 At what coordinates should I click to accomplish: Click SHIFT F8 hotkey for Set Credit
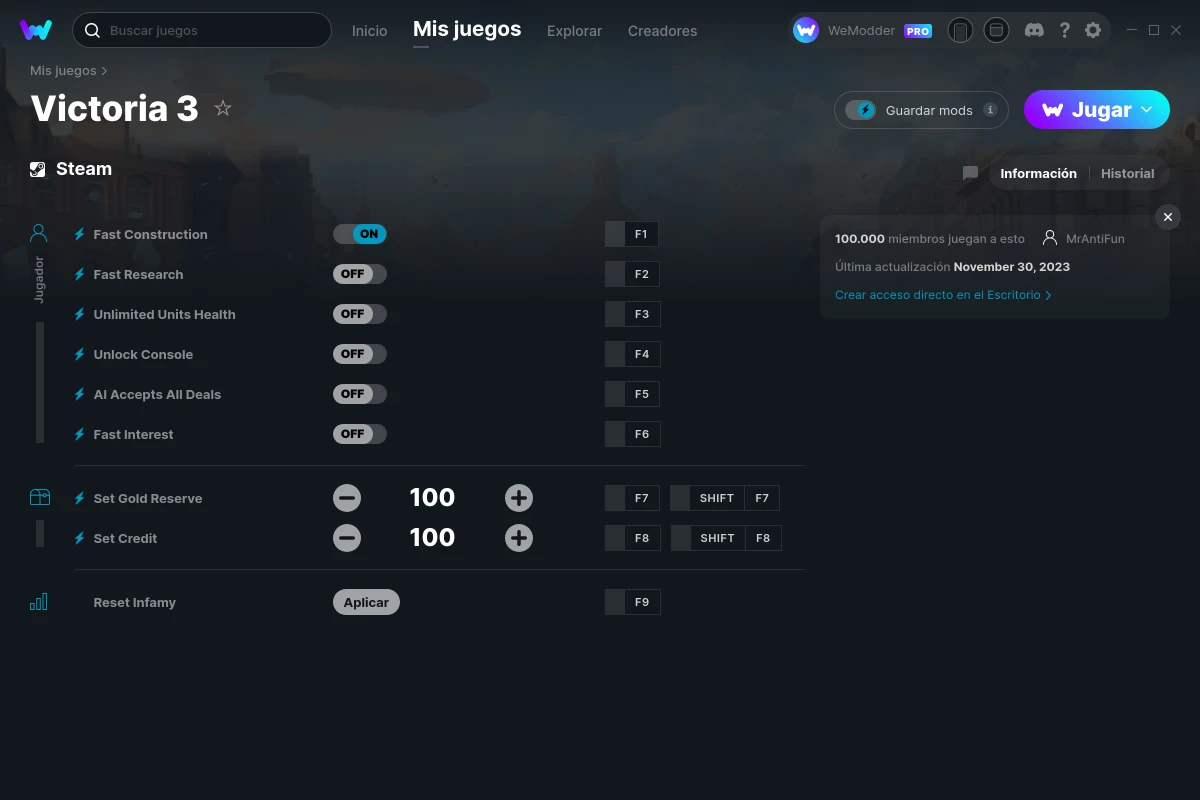pyautogui.click(x=726, y=538)
